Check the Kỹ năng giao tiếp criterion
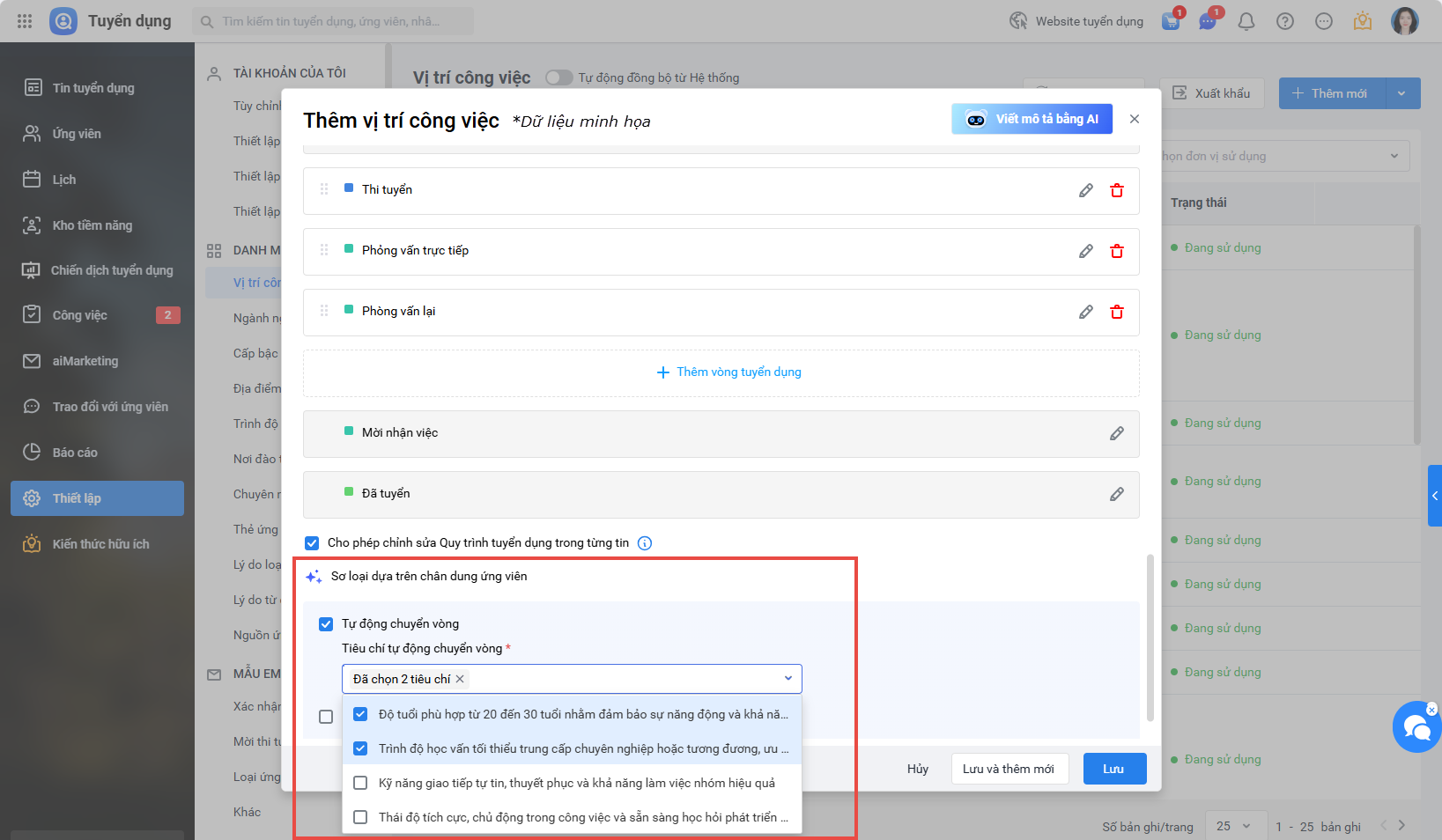Screen dimensions: 1442x840 pyautogui.click(x=360, y=783)
